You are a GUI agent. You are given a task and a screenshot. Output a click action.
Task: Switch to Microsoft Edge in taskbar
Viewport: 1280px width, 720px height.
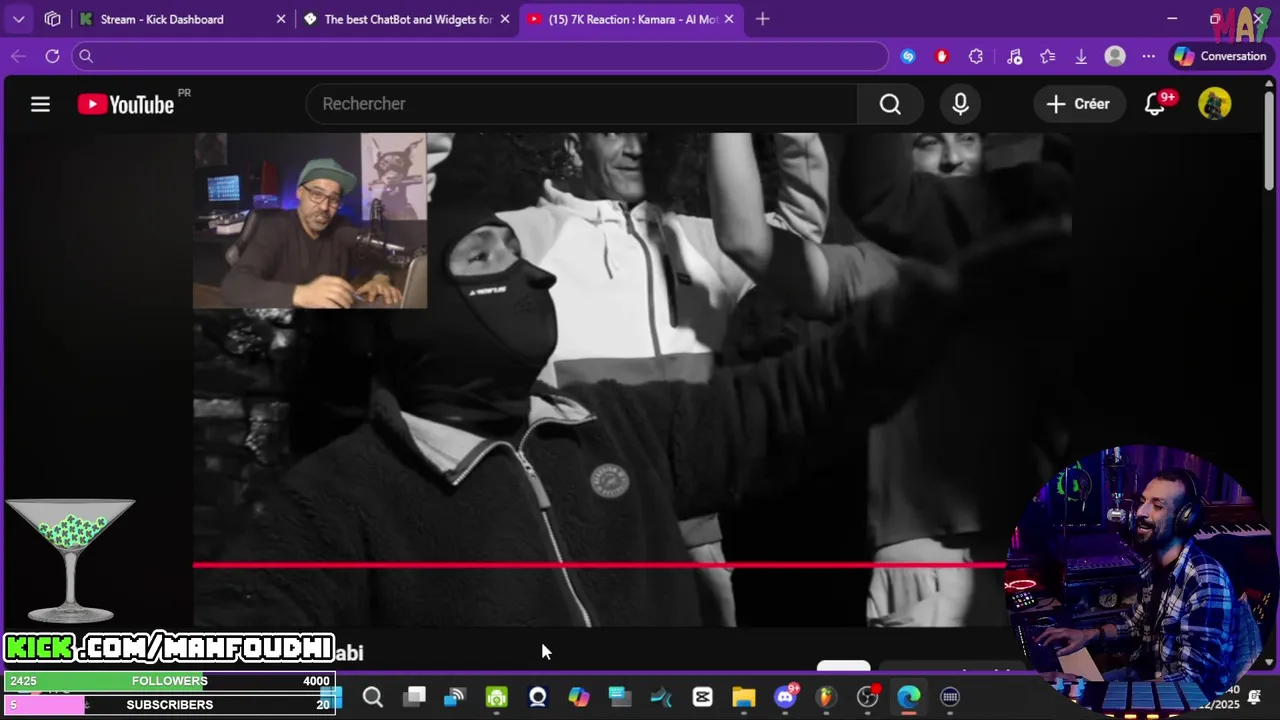[x=909, y=697]
